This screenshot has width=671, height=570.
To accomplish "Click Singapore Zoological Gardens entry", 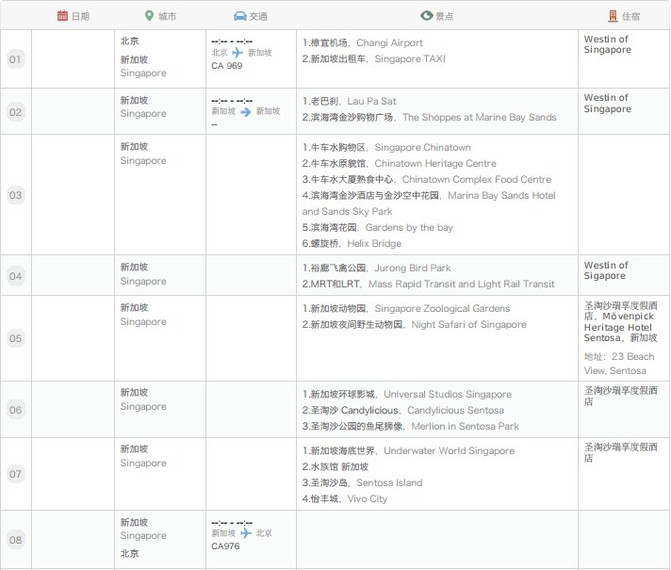I will 406,309.
